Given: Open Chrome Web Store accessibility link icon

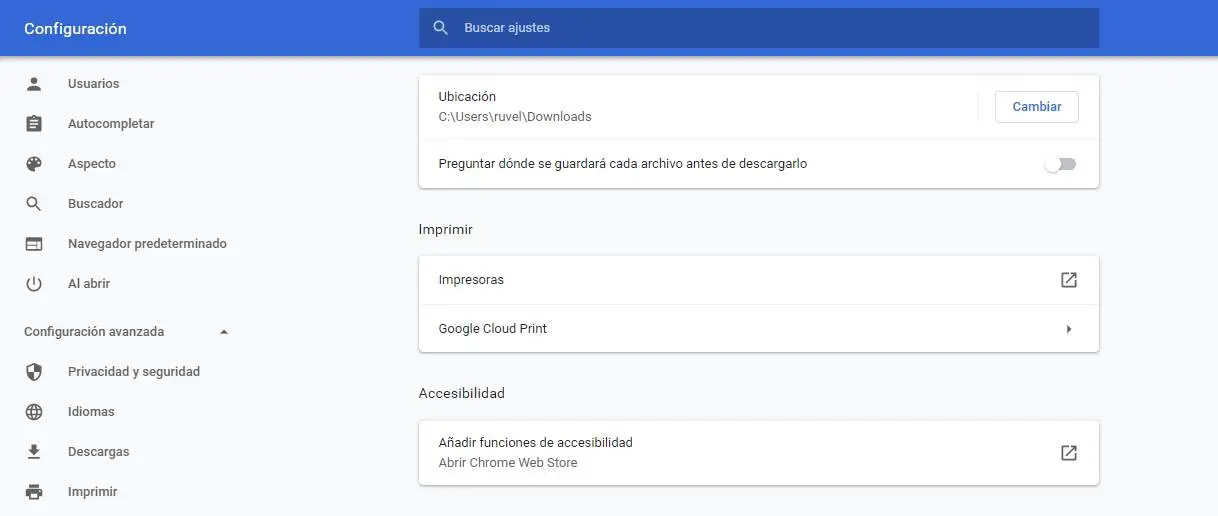Looking at the screenshot, I should [1068, 453].
